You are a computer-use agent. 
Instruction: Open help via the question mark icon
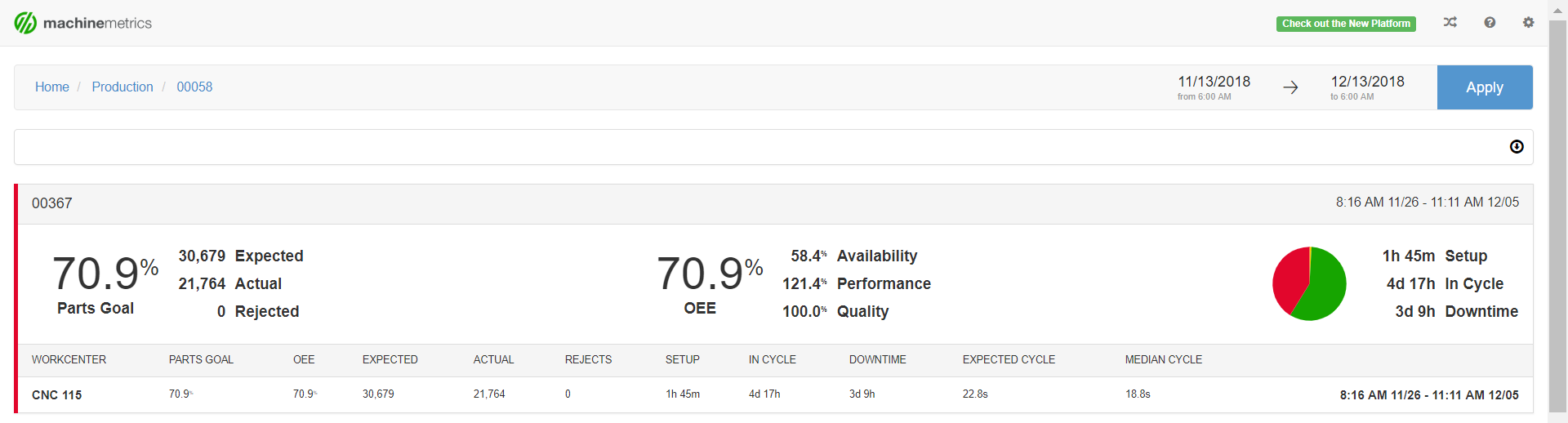pyautogui.click(x=1490, y=23)
